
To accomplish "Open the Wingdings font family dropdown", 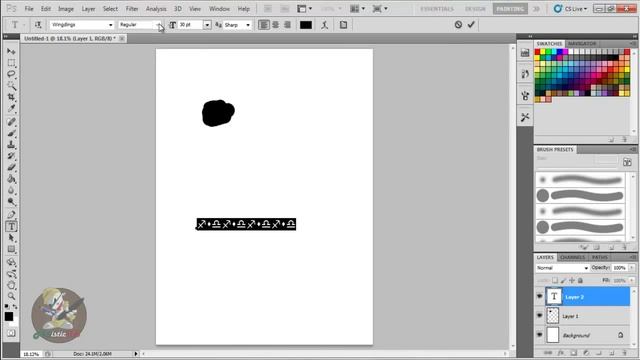I will pos(111,25).
